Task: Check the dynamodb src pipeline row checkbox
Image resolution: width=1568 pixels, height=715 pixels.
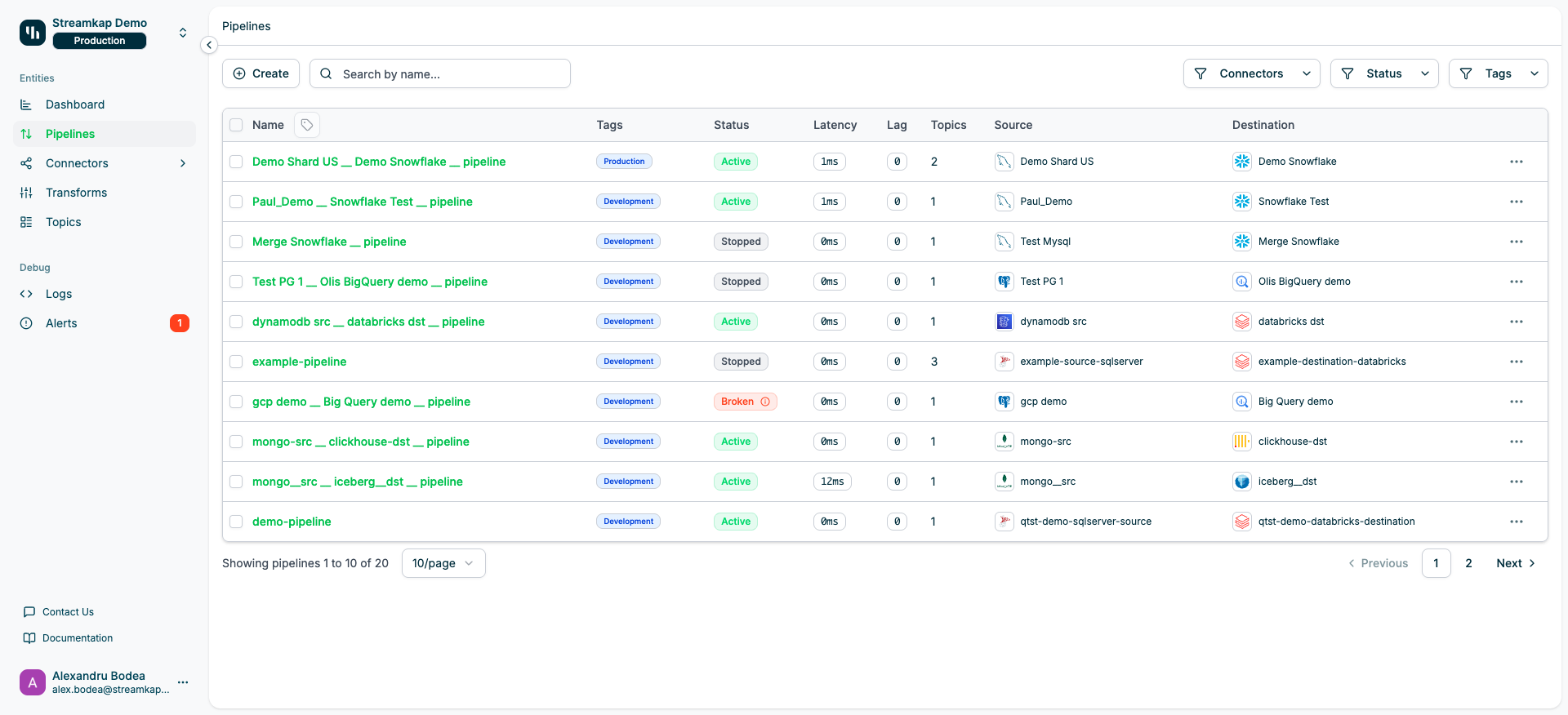Action: 236,322
